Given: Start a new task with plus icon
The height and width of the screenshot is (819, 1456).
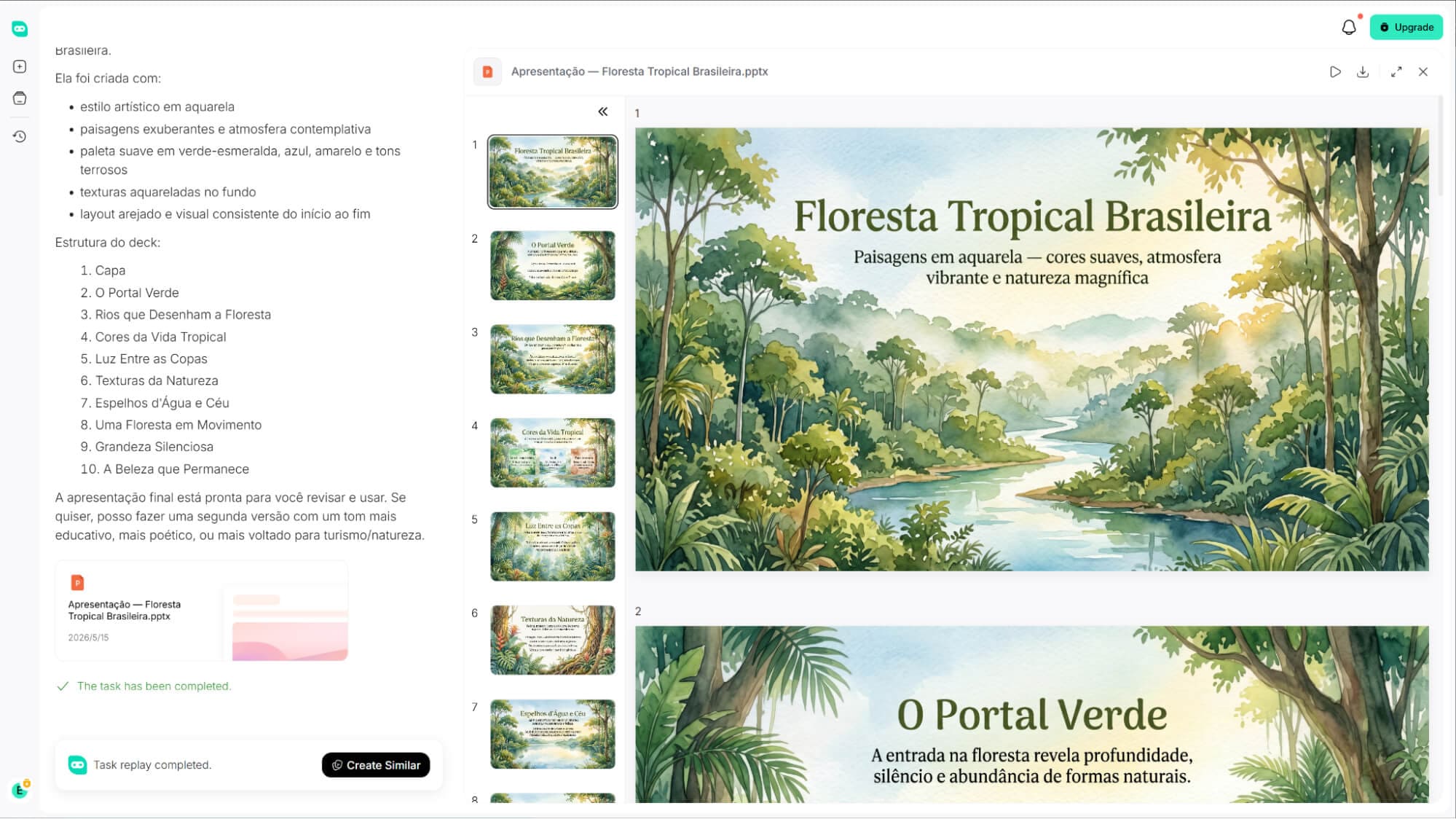Looking at the screenshot, I should 20,66.
